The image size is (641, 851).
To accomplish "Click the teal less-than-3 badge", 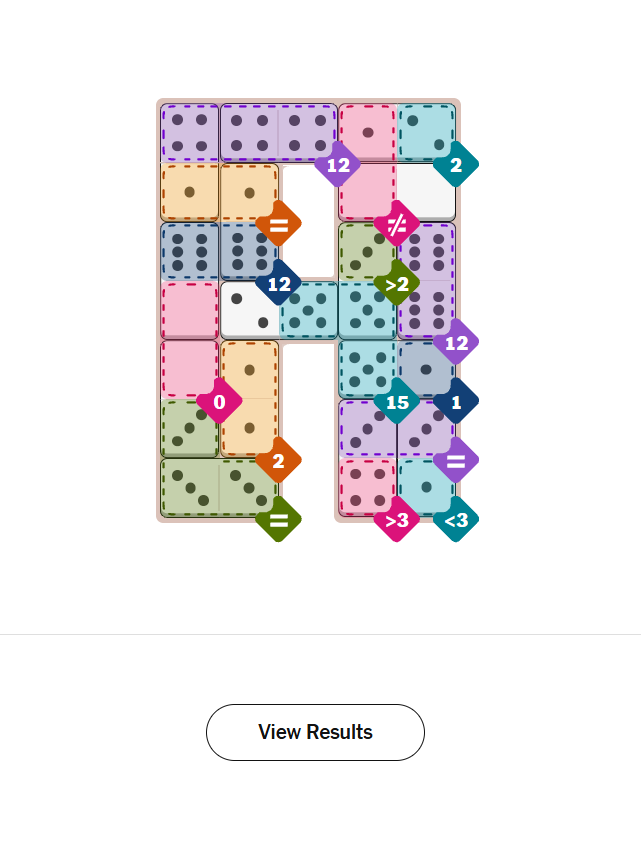I will point(455,520).
